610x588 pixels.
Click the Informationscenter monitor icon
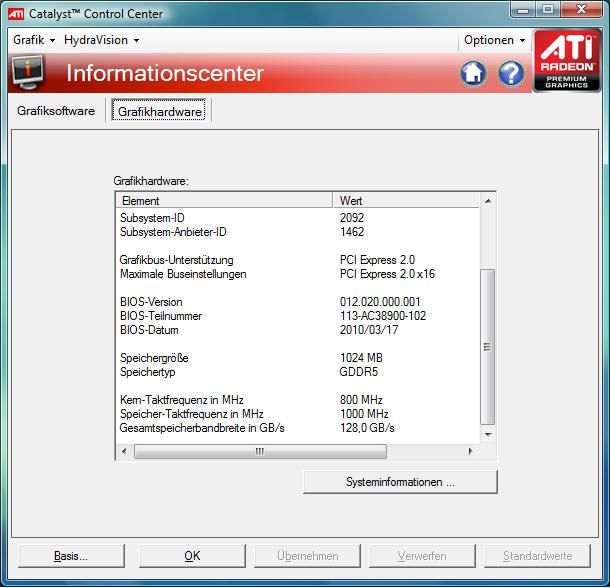point(28,72)
